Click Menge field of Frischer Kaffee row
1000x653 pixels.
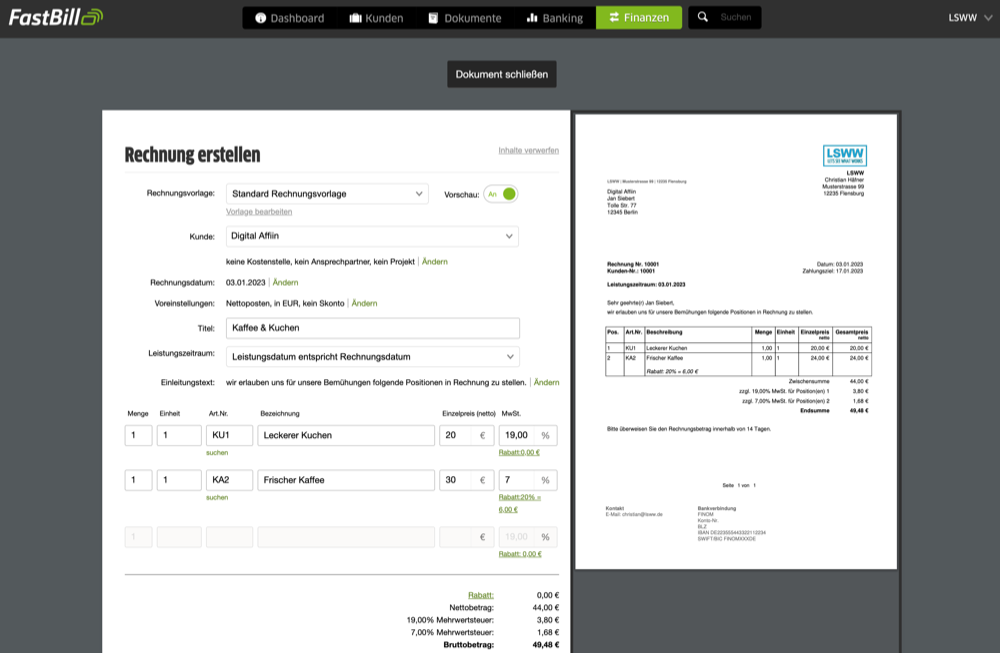[138, 480]
